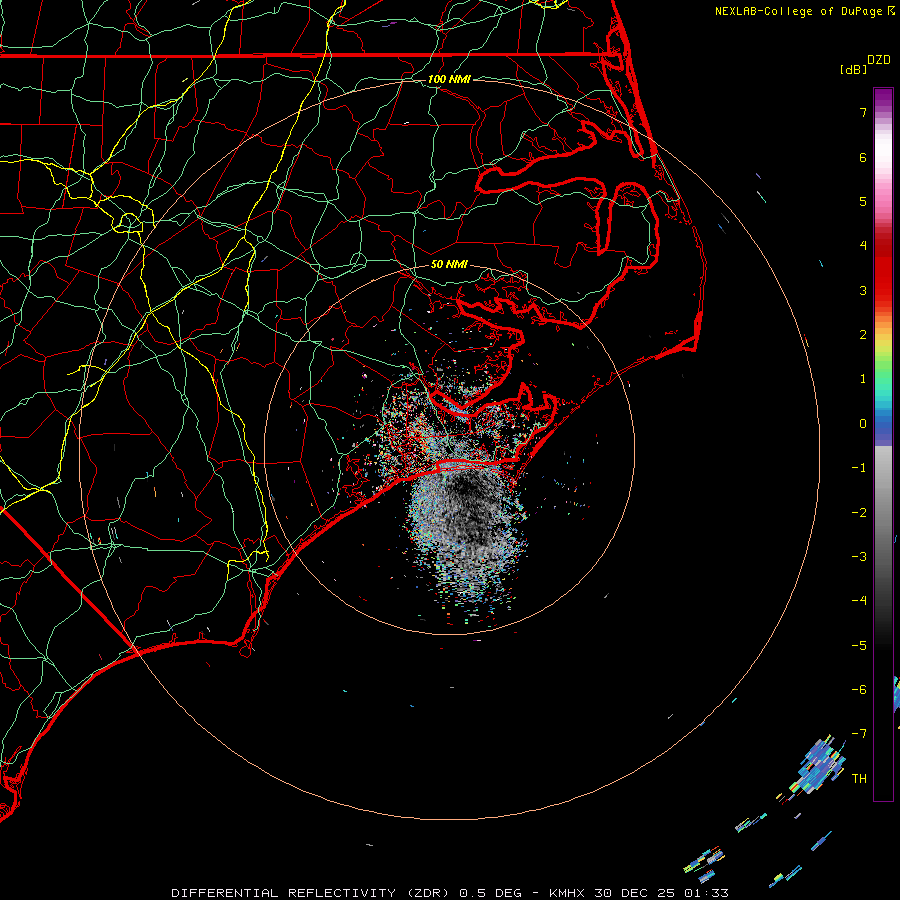Screen dimensions: 900x900
Task: Click the [dB] unit label
Action: tap(854, 69)
